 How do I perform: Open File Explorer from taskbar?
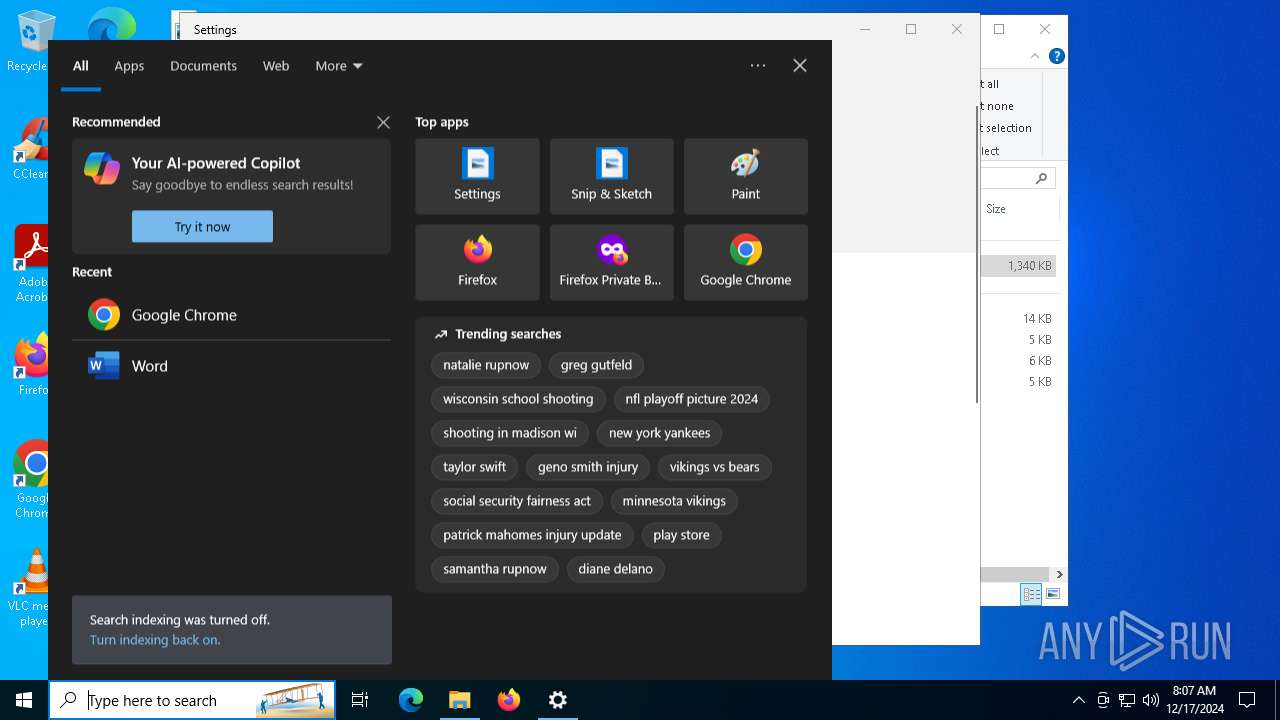pos(459,700)
